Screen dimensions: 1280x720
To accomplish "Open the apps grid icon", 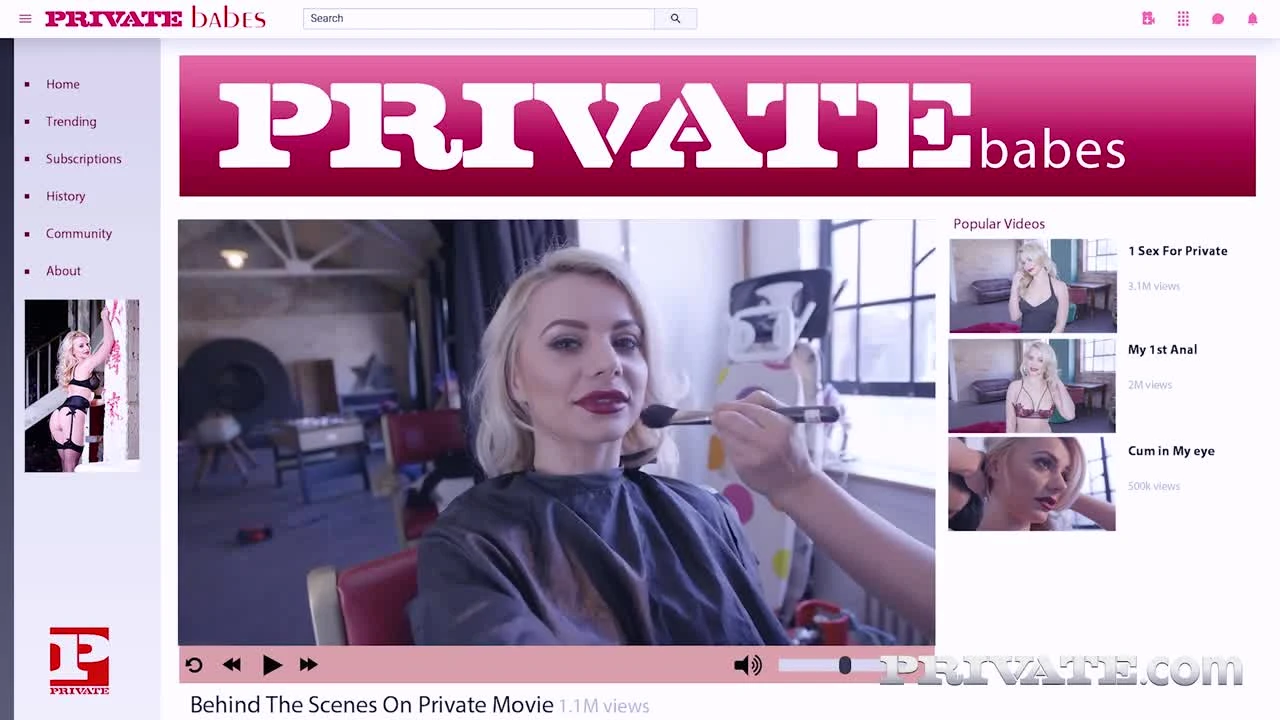I will [x=1183, y=18].
